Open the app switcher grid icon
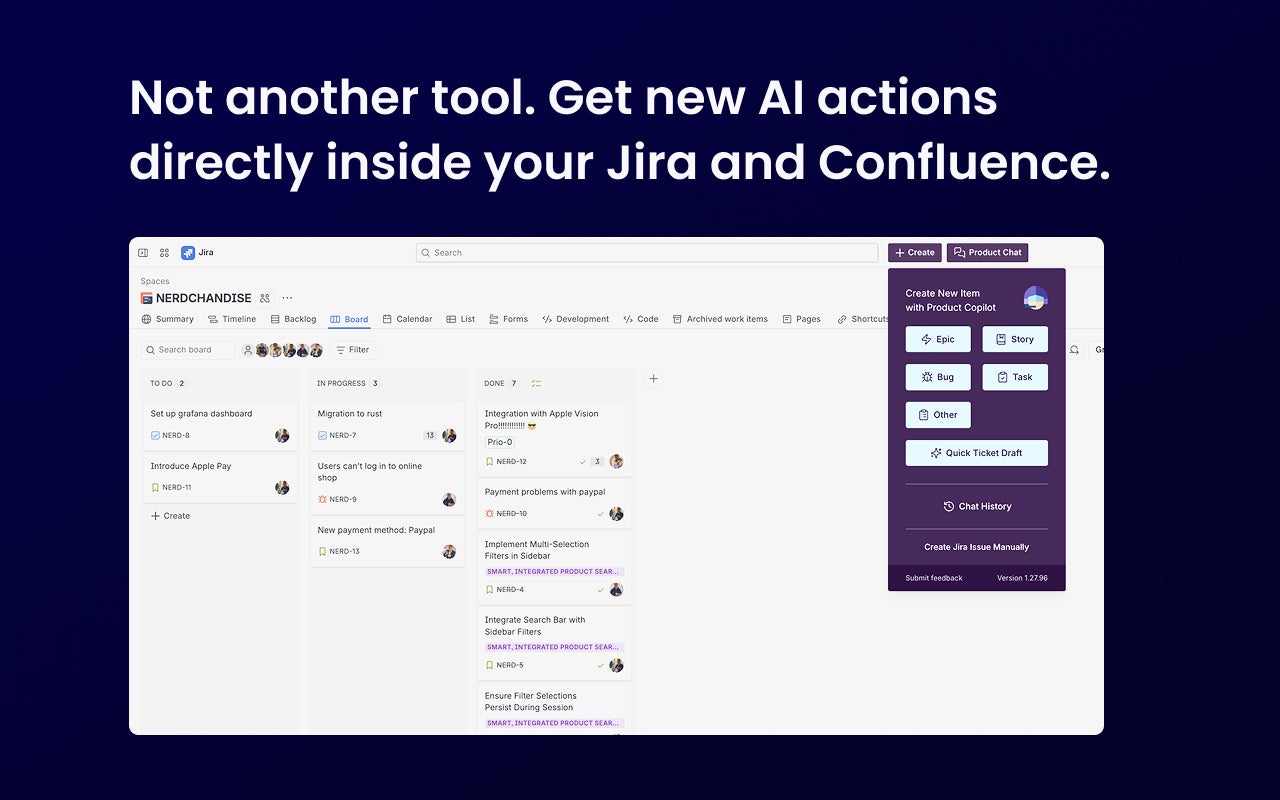 click(164, 253)
